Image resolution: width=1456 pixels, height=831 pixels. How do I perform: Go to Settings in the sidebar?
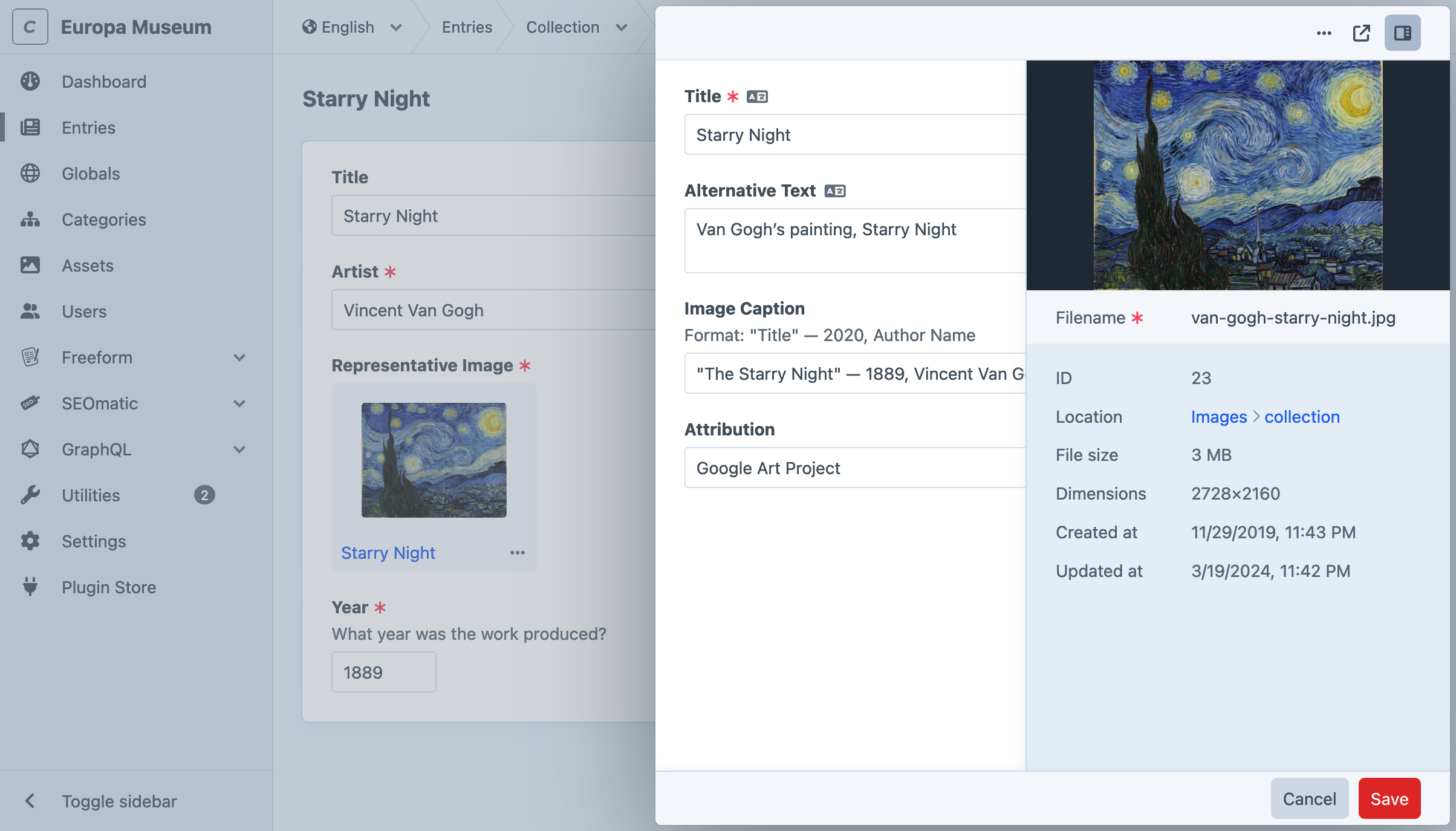94,541
